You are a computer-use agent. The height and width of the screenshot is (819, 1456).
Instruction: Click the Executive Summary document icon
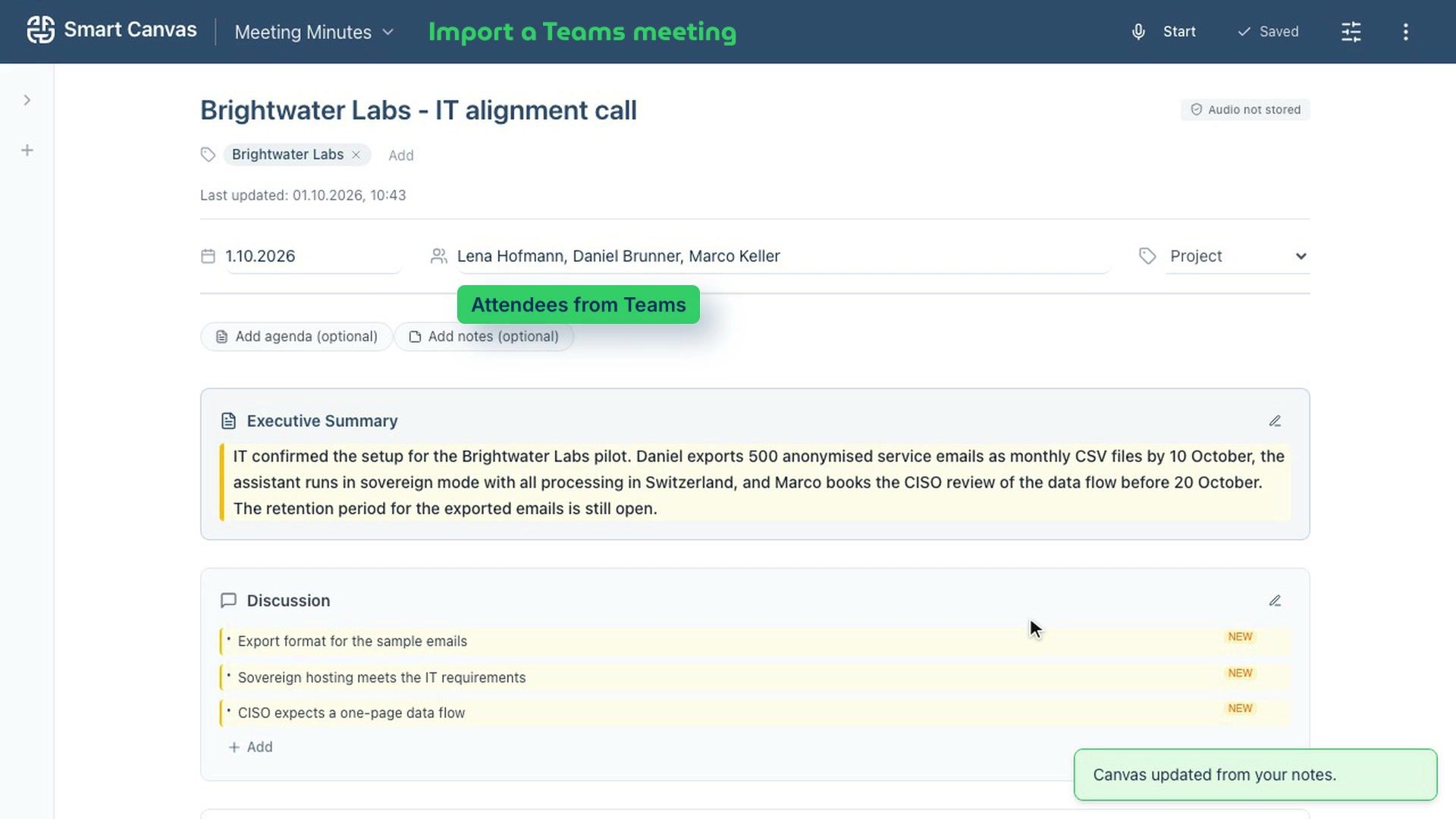[x=228, y=421]
